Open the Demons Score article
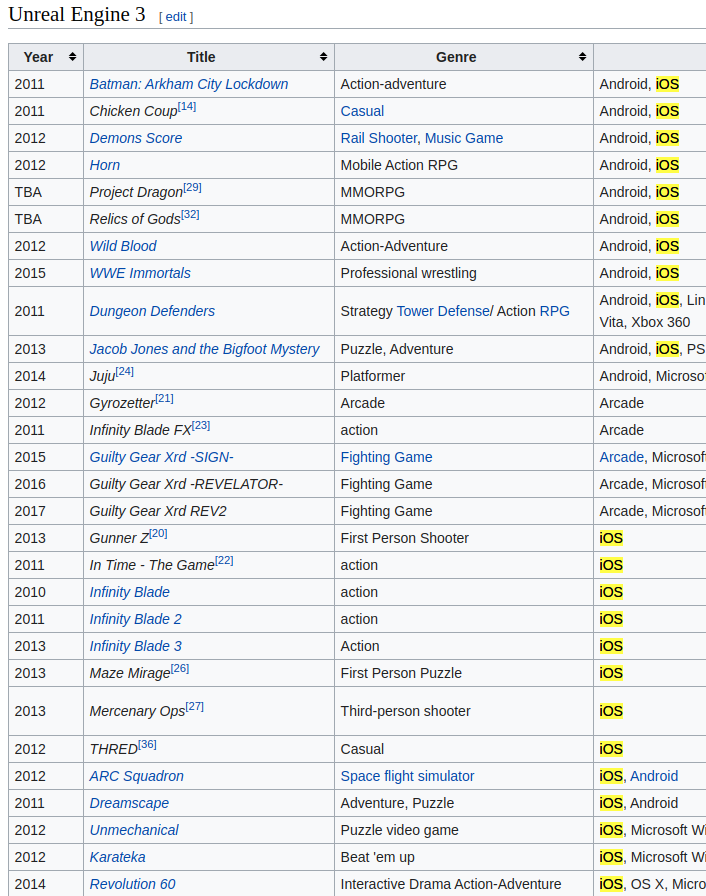Screen dimensions: 706x896 pos(136,138)
